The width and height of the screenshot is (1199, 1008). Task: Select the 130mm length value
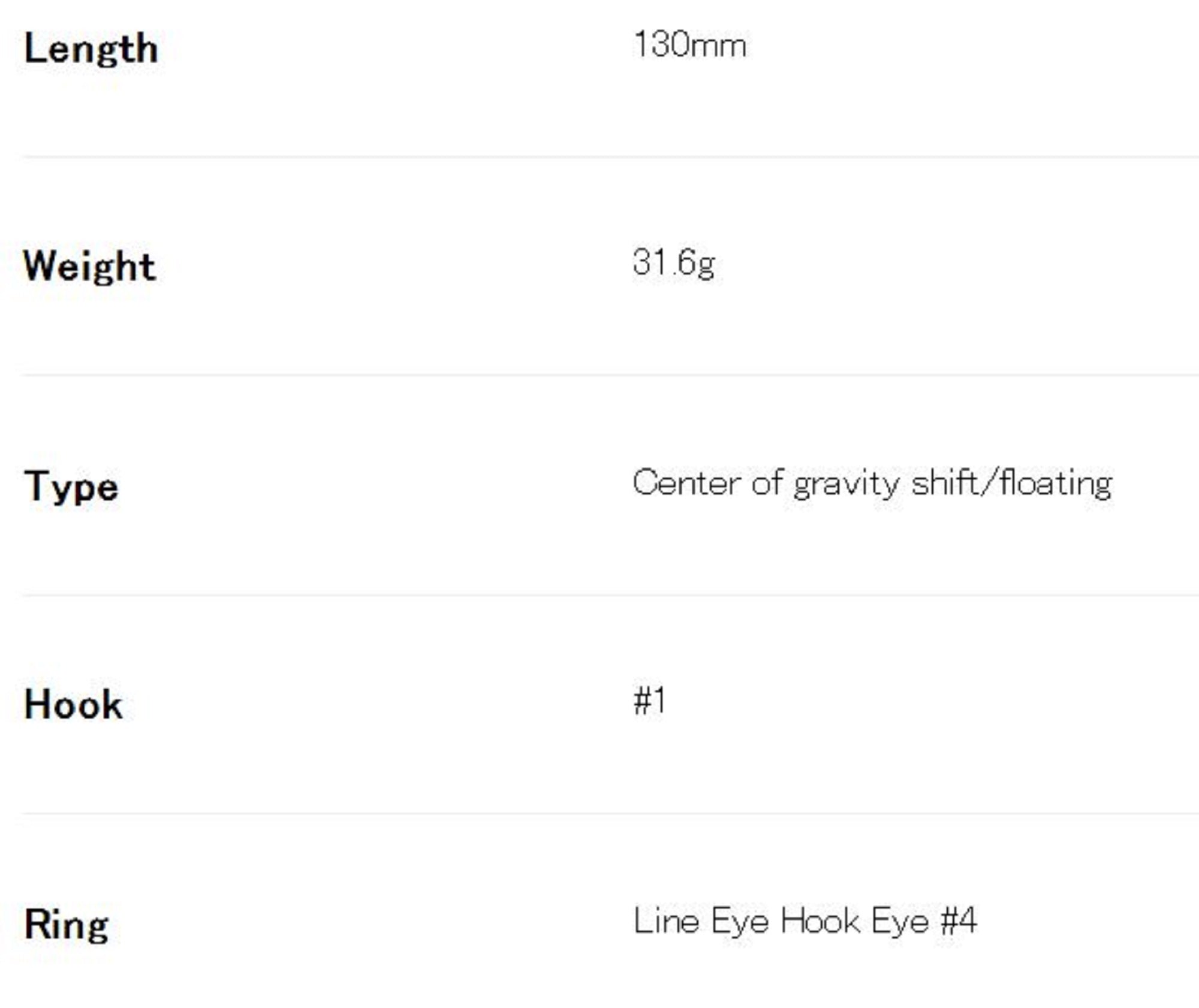pos(689,45)
